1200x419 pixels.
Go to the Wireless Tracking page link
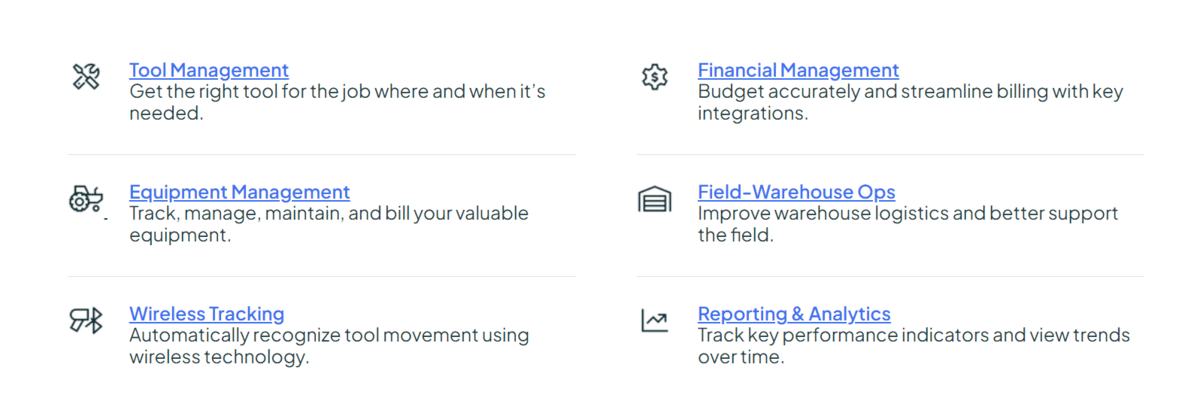(x=206, y=314)
